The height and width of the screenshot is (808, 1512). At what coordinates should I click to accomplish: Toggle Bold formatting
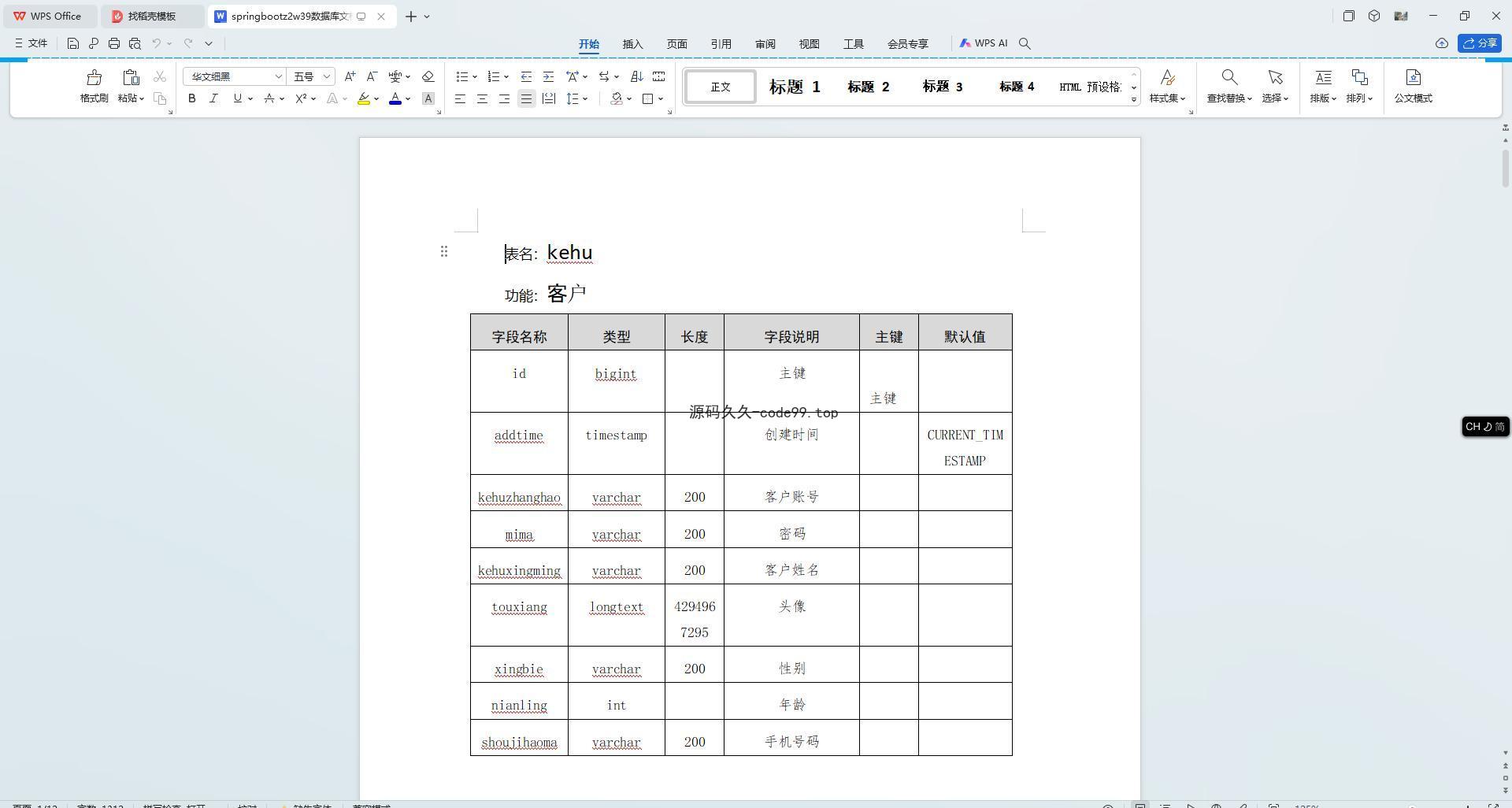coord(191,98)
